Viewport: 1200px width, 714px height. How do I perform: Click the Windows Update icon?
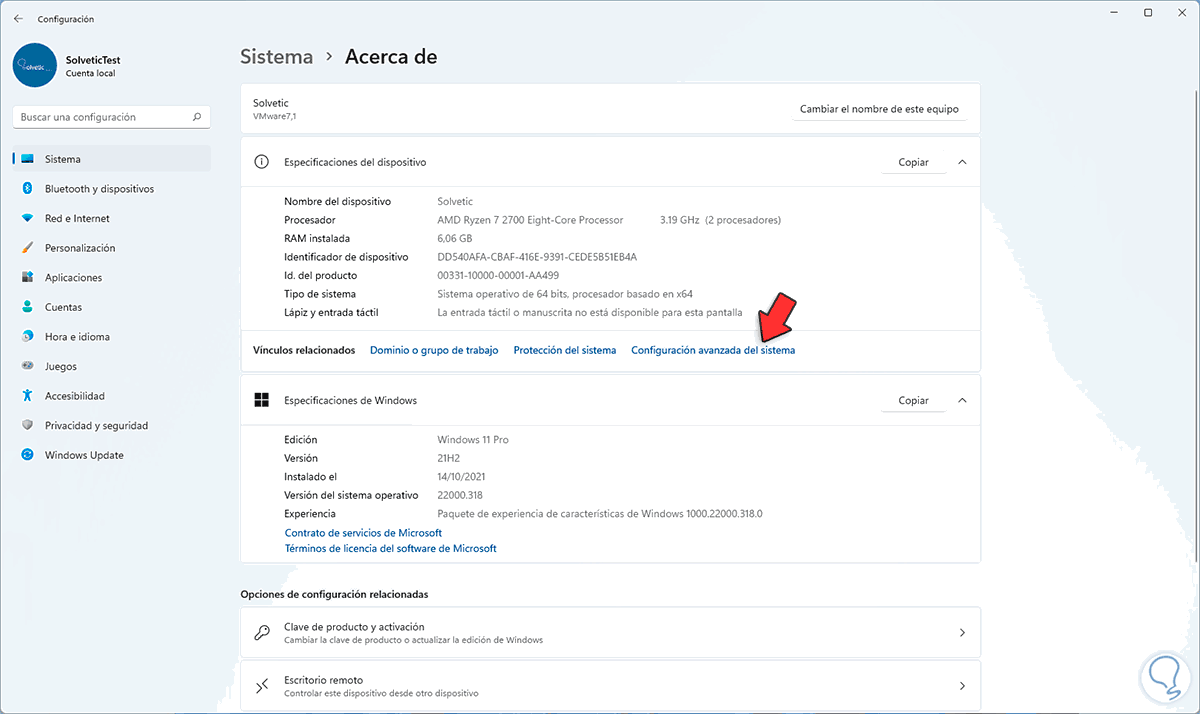(27, 455)
